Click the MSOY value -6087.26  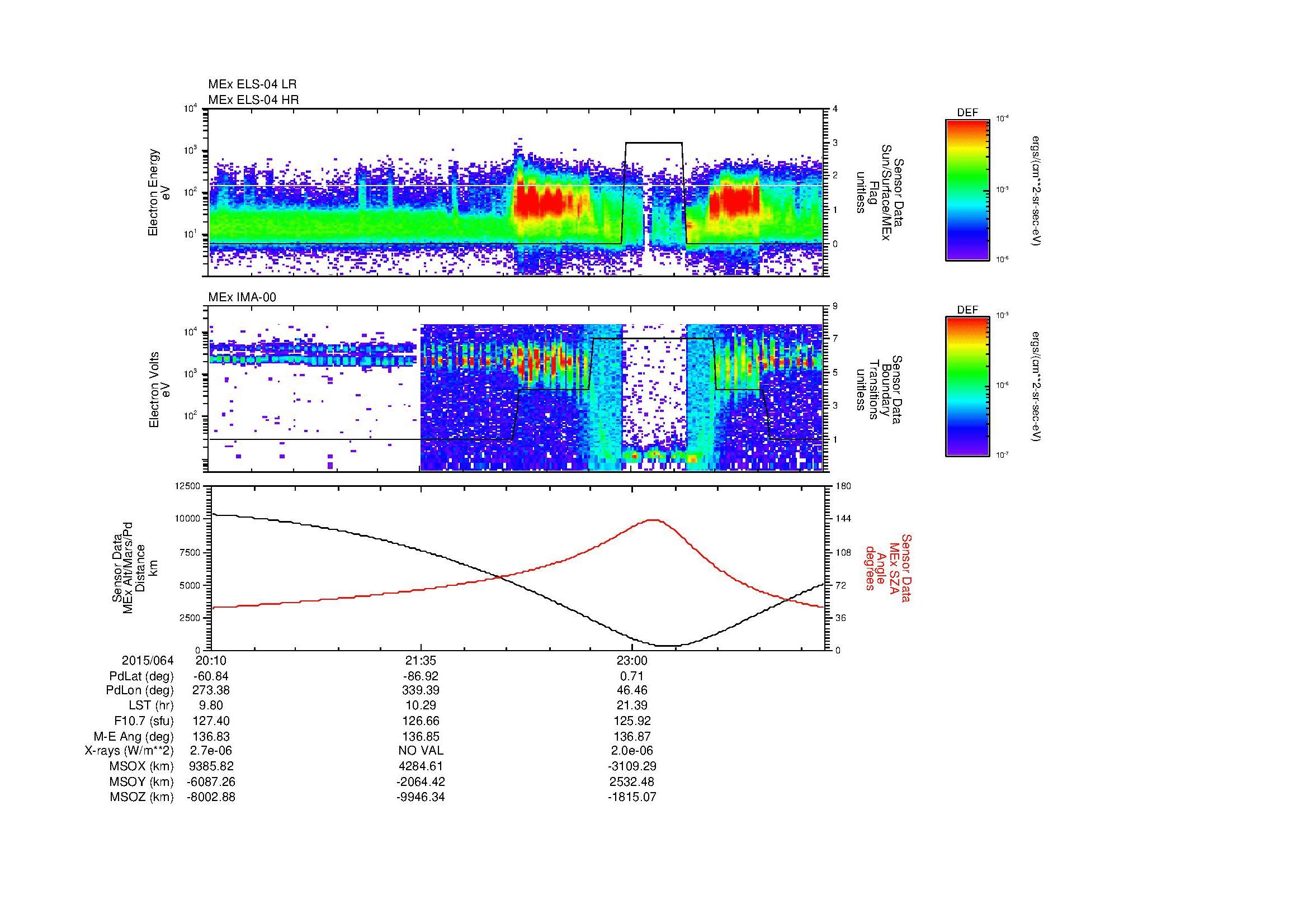(211, 781)
